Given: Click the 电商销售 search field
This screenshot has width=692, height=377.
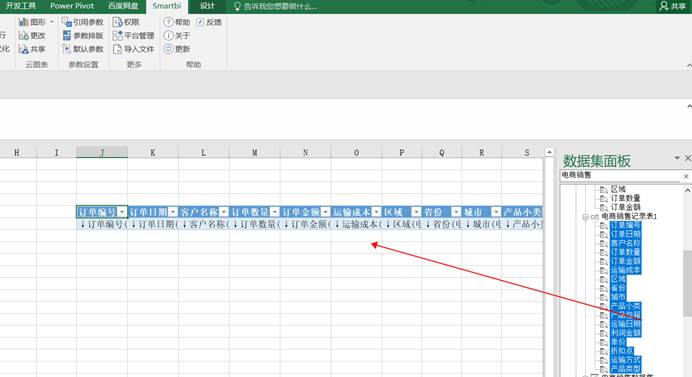Looking at the screenshot, I should coord(621,176).
